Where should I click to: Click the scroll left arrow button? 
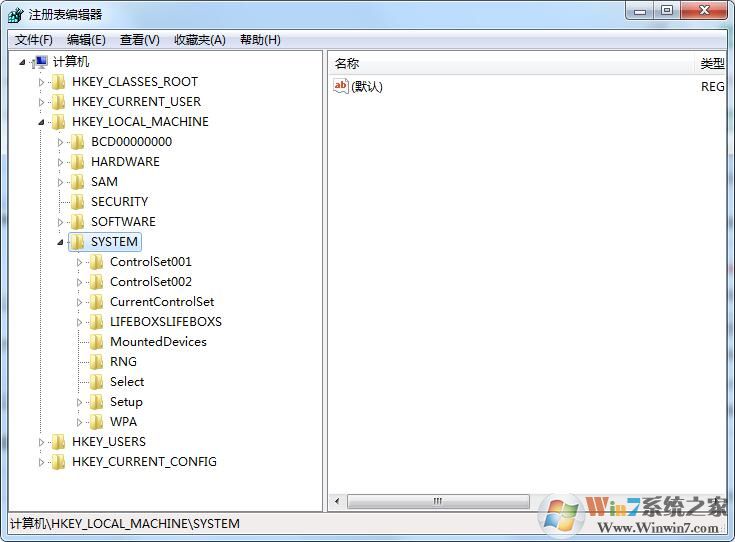[337, 501]
